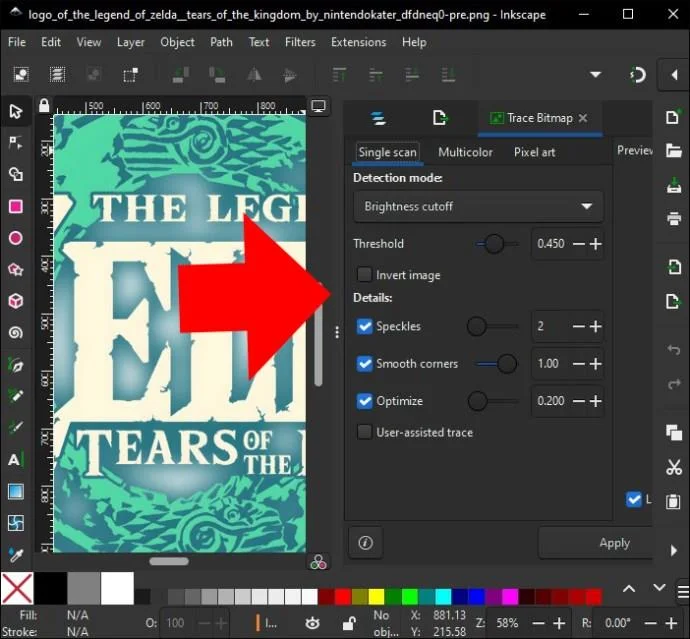Click the Save document icon
This screenshot has width=690, height=639.
tap(673, 185)
